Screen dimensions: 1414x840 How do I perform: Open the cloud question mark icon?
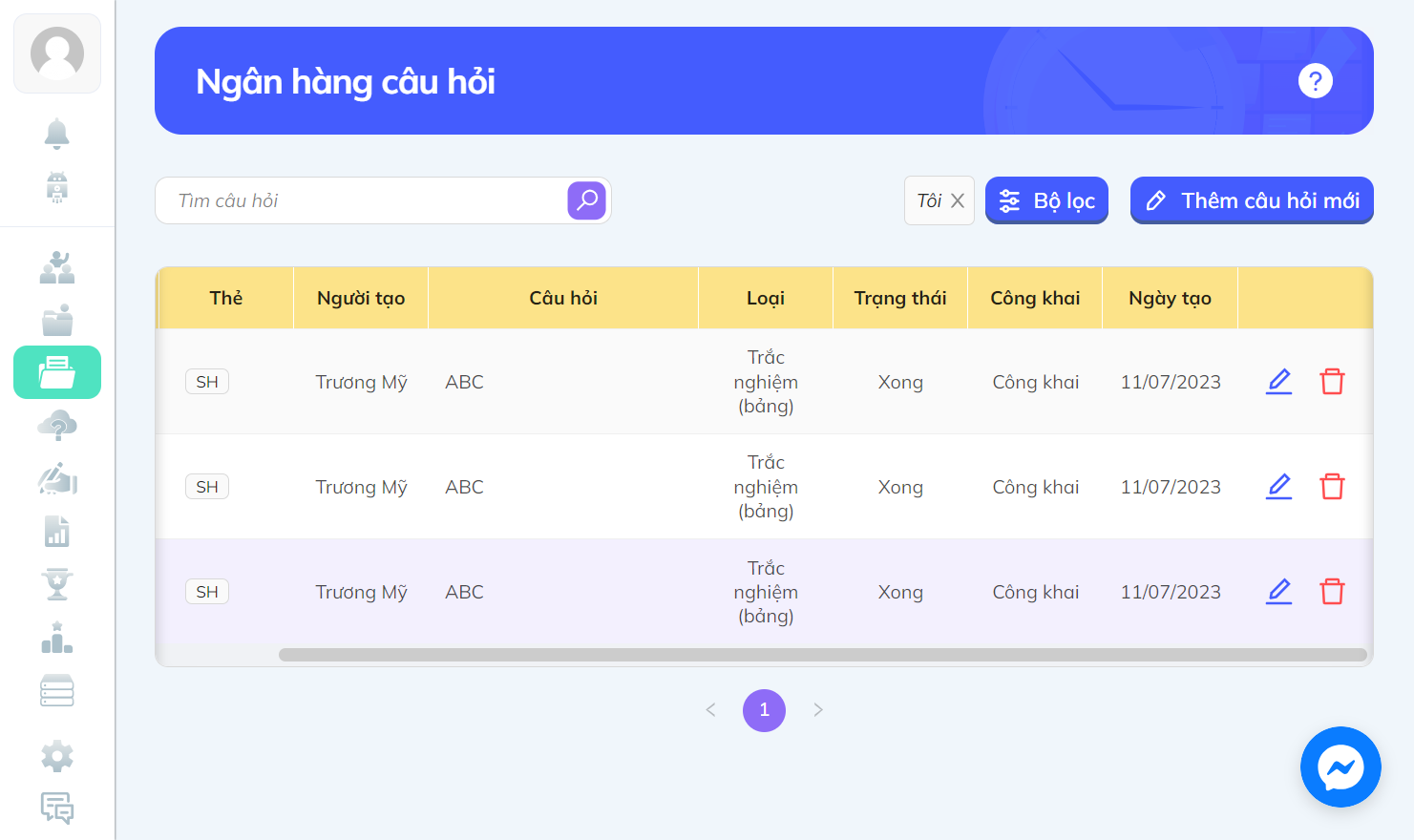tap(57, 426)
